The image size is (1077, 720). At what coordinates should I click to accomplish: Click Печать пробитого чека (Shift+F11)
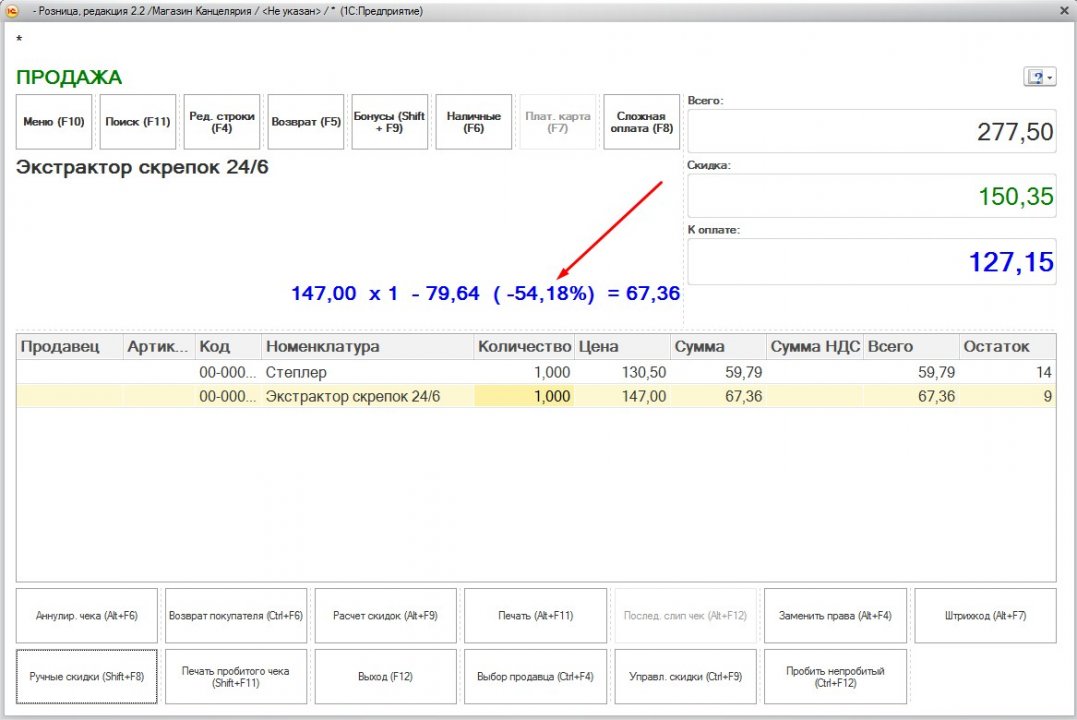236,677
